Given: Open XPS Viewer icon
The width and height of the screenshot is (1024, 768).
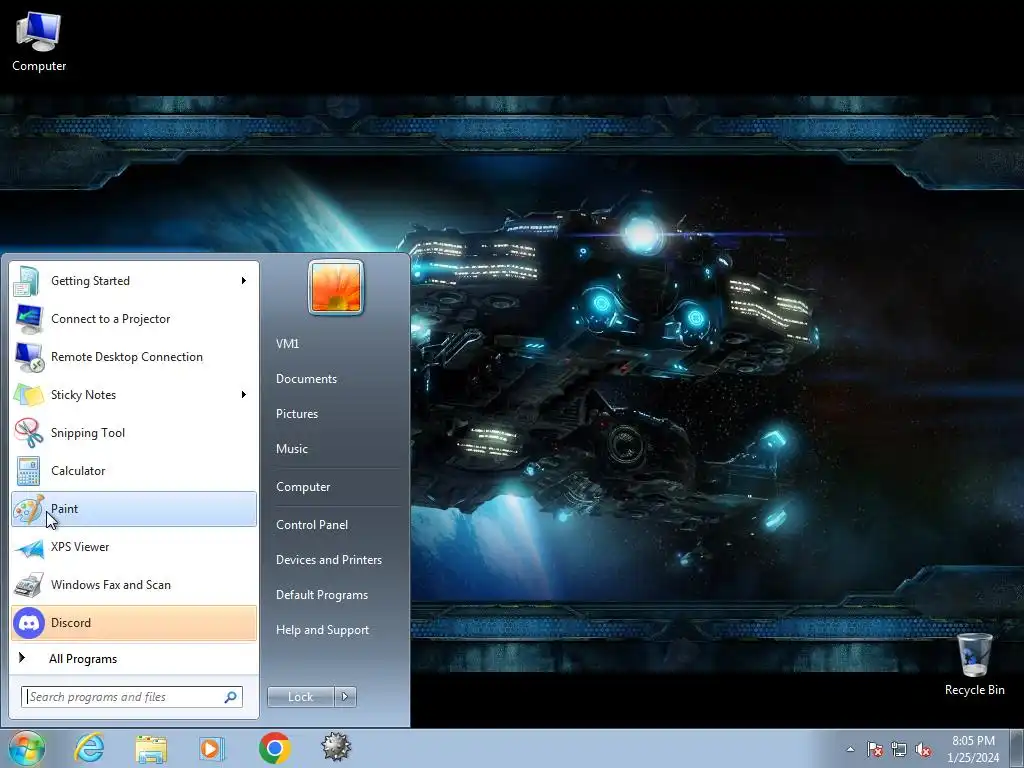Looking at the screenshot, I should (x=28, y=547).
